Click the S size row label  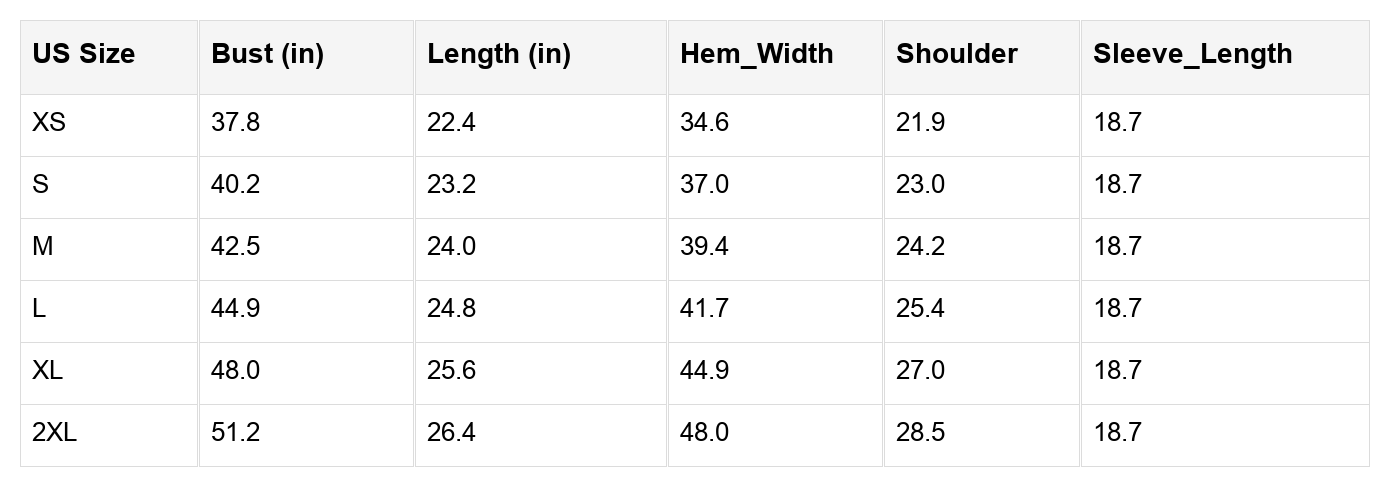pos(40,185)
